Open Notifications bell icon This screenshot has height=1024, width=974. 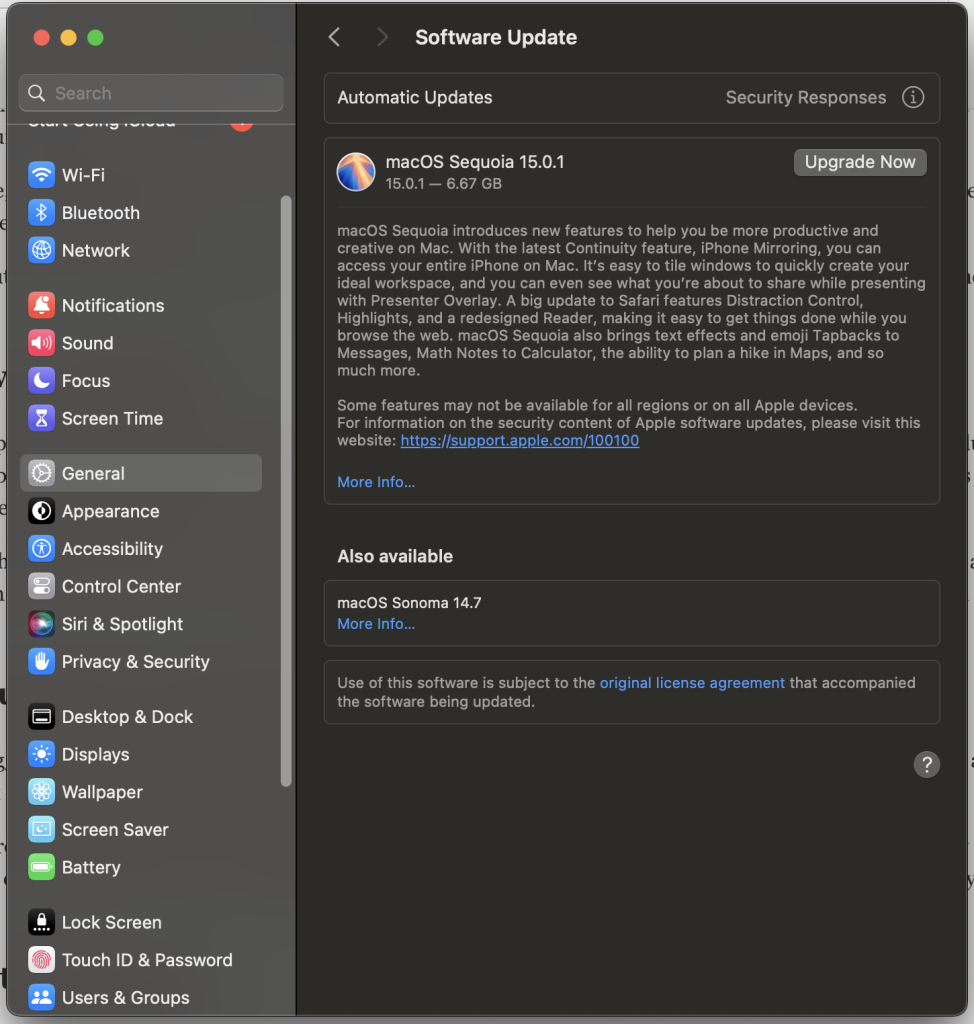[x=41, y=306]
